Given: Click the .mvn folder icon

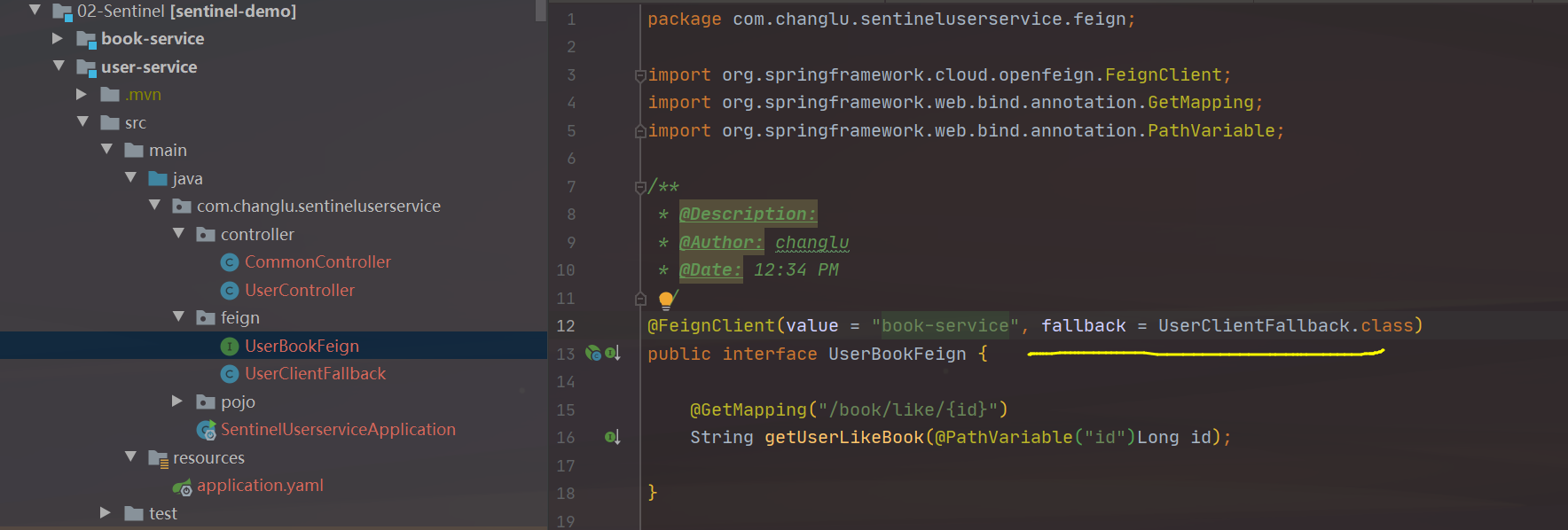Looking at the screenshot, I should click(110, 94).
